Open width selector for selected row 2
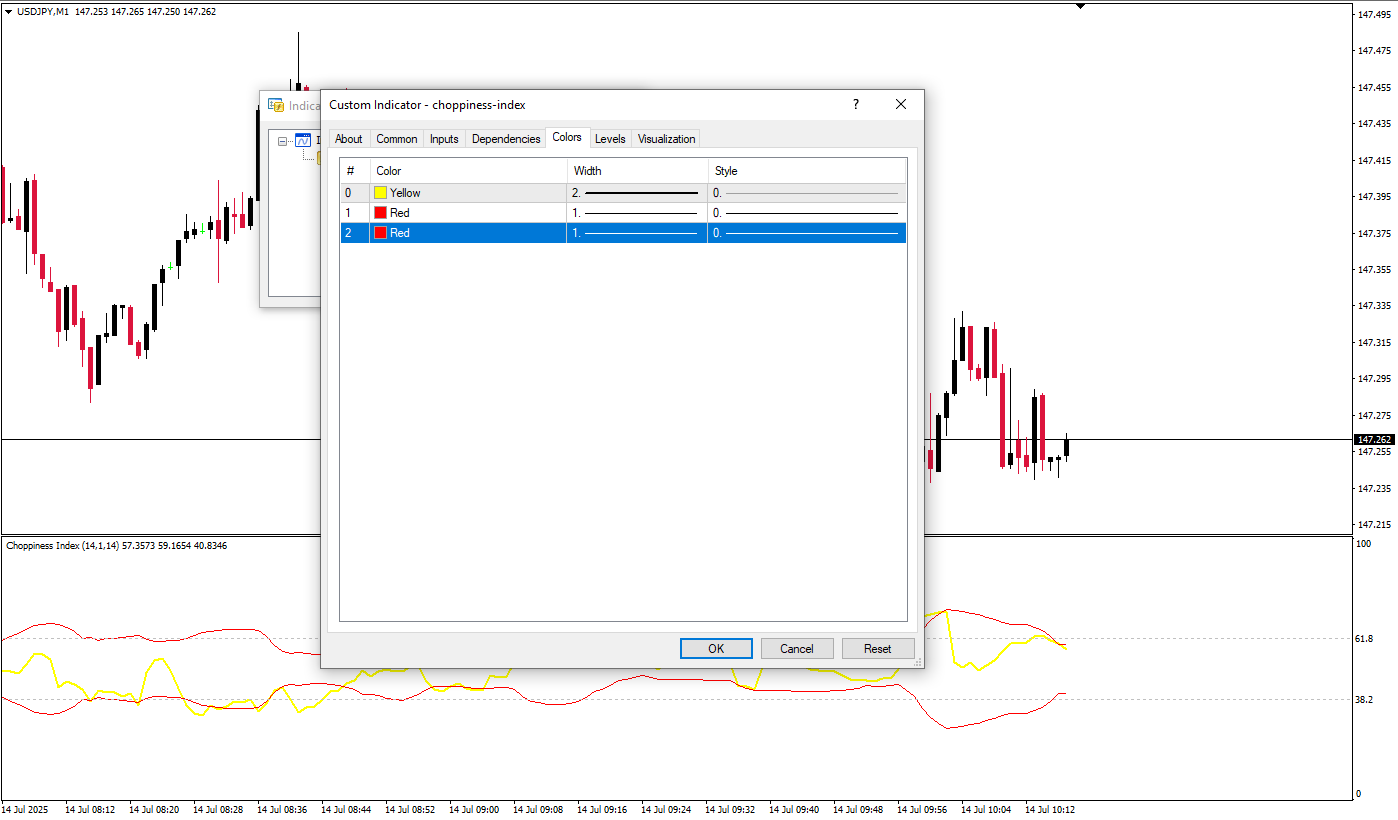Viewport: 1398px width, 820px height. (636, 233)
